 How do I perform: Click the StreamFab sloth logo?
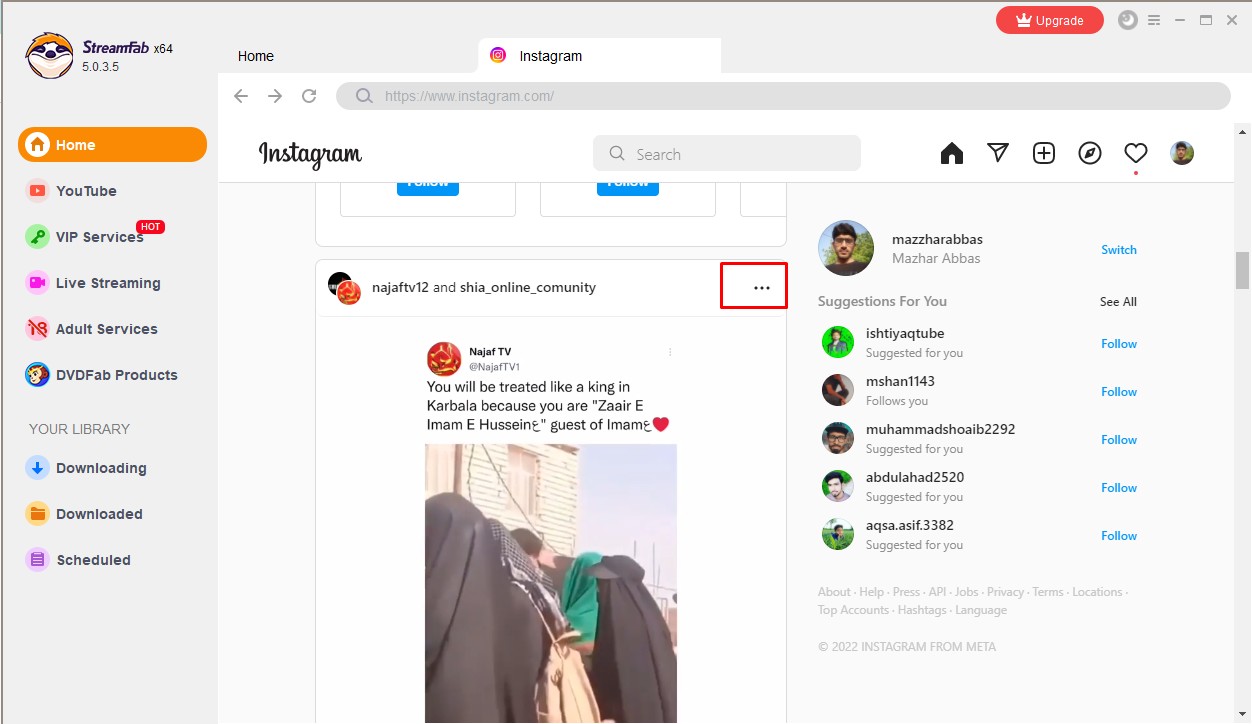pos(50,56)
